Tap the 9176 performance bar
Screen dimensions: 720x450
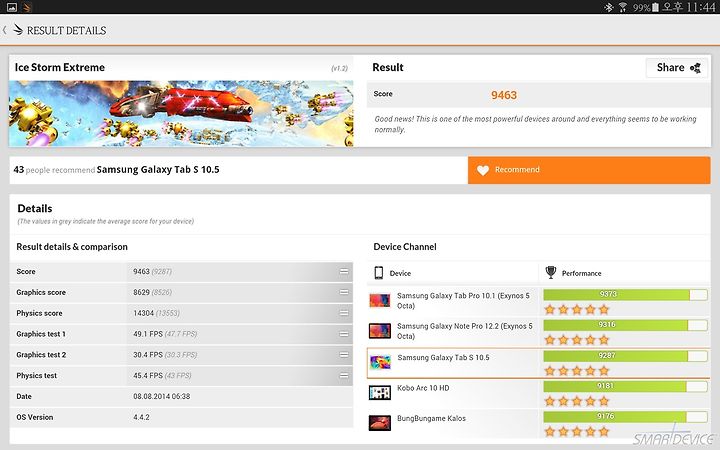pos(625,417)
